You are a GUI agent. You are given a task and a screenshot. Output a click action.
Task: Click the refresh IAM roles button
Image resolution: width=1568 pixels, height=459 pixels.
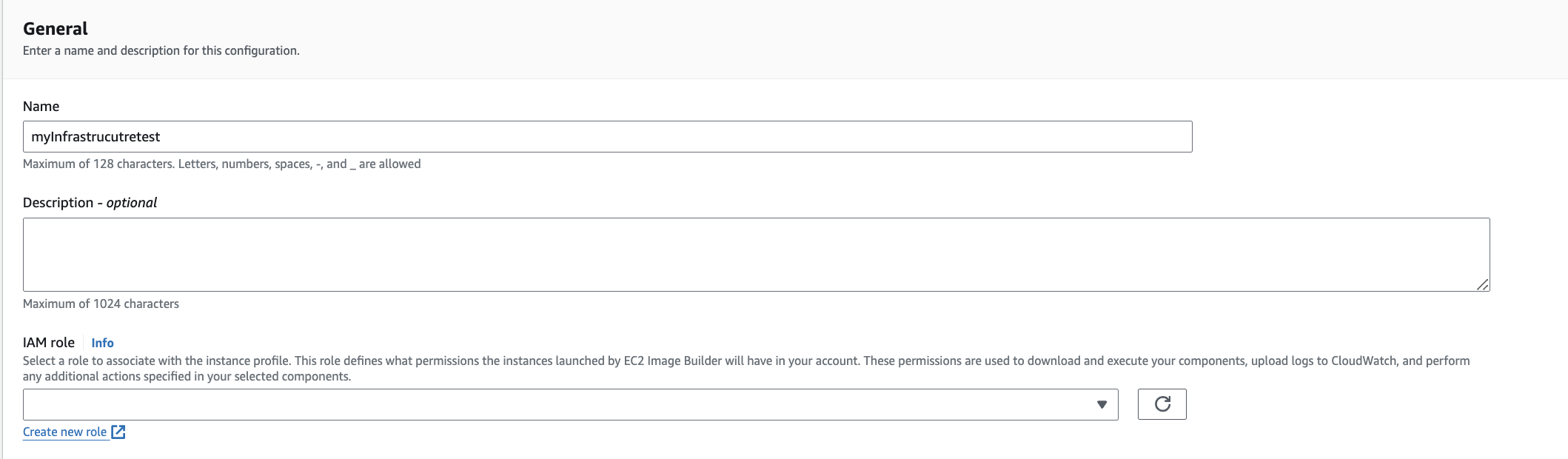coord(1162,404)
